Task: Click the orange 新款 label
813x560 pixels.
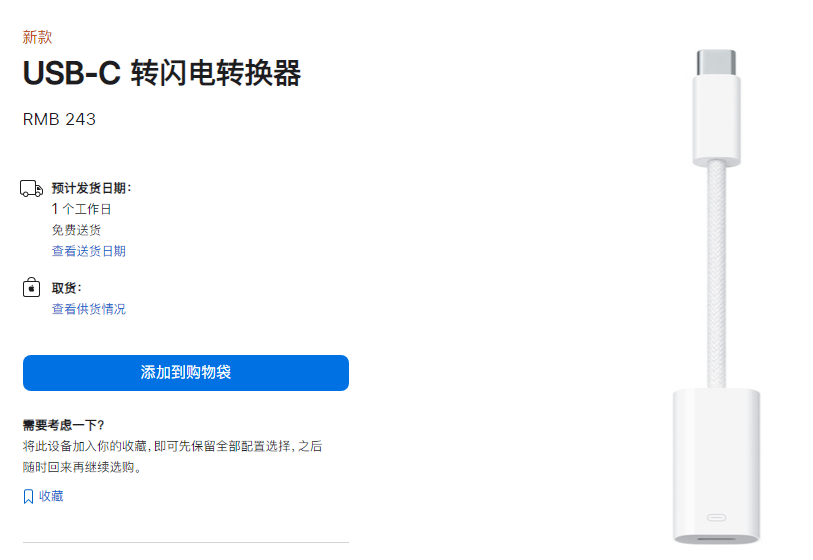Action: point(37,37)
